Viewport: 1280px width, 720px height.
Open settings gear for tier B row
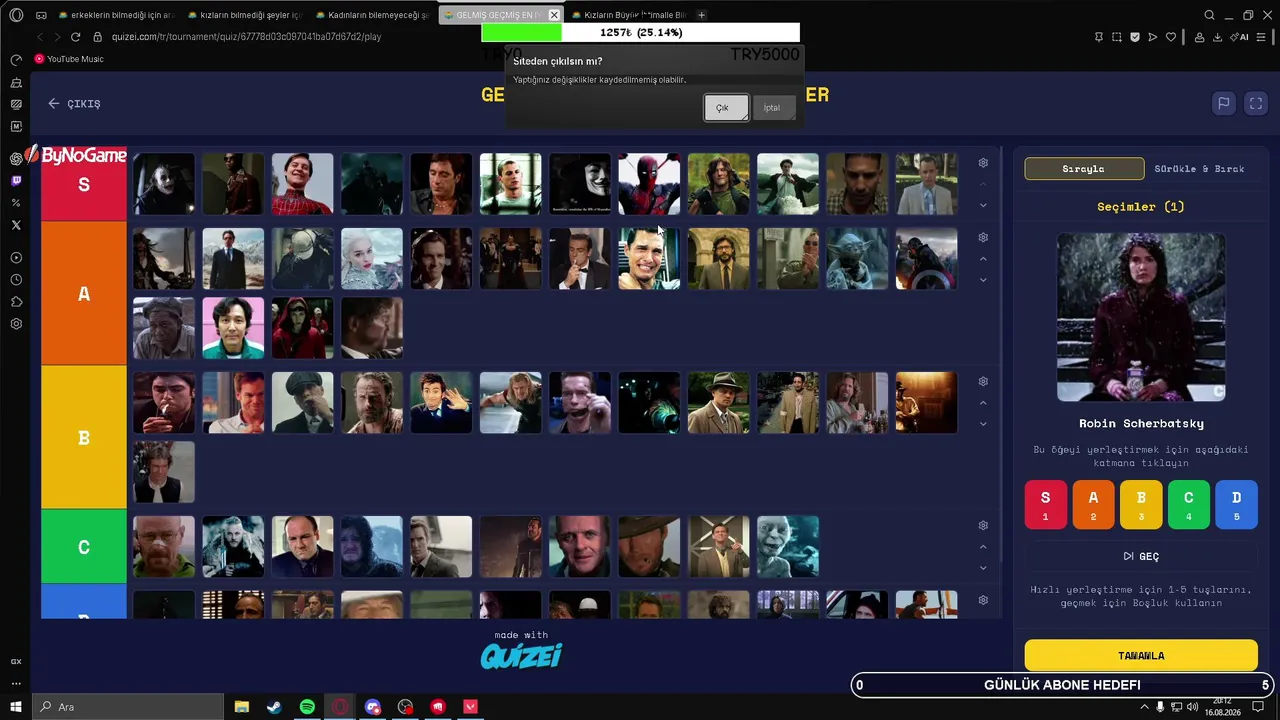(x=983, y=382)
